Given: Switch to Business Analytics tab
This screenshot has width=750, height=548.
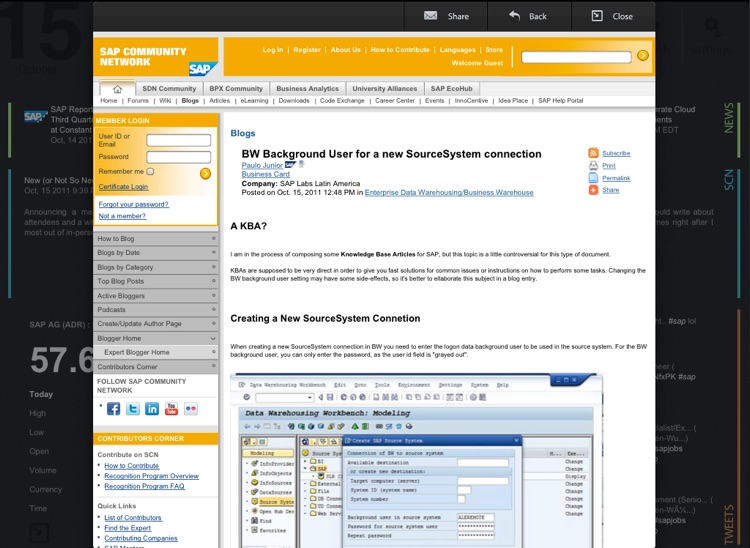Looking at the screenshot, I should tap(307, 89).
